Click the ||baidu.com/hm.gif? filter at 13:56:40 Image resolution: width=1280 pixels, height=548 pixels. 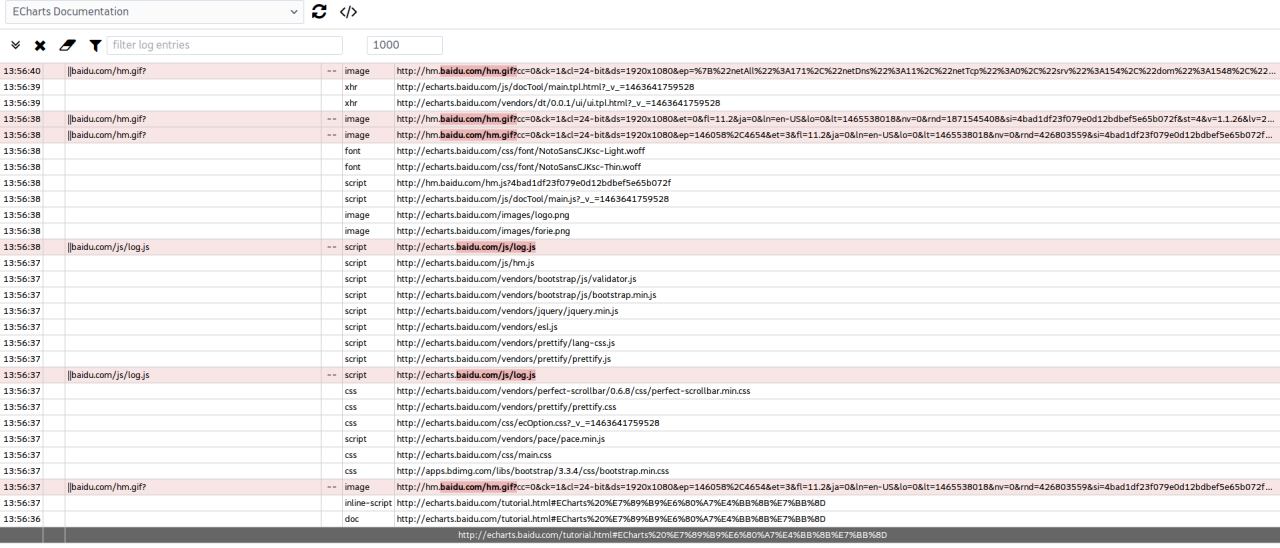tap(107, 71)
